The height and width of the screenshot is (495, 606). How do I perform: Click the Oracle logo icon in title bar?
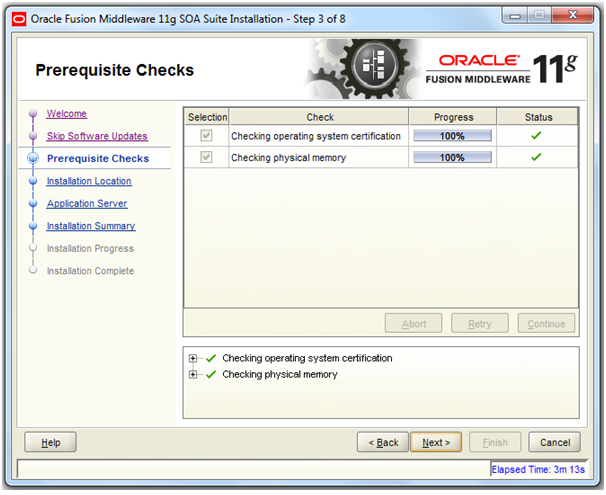(19, 19)
